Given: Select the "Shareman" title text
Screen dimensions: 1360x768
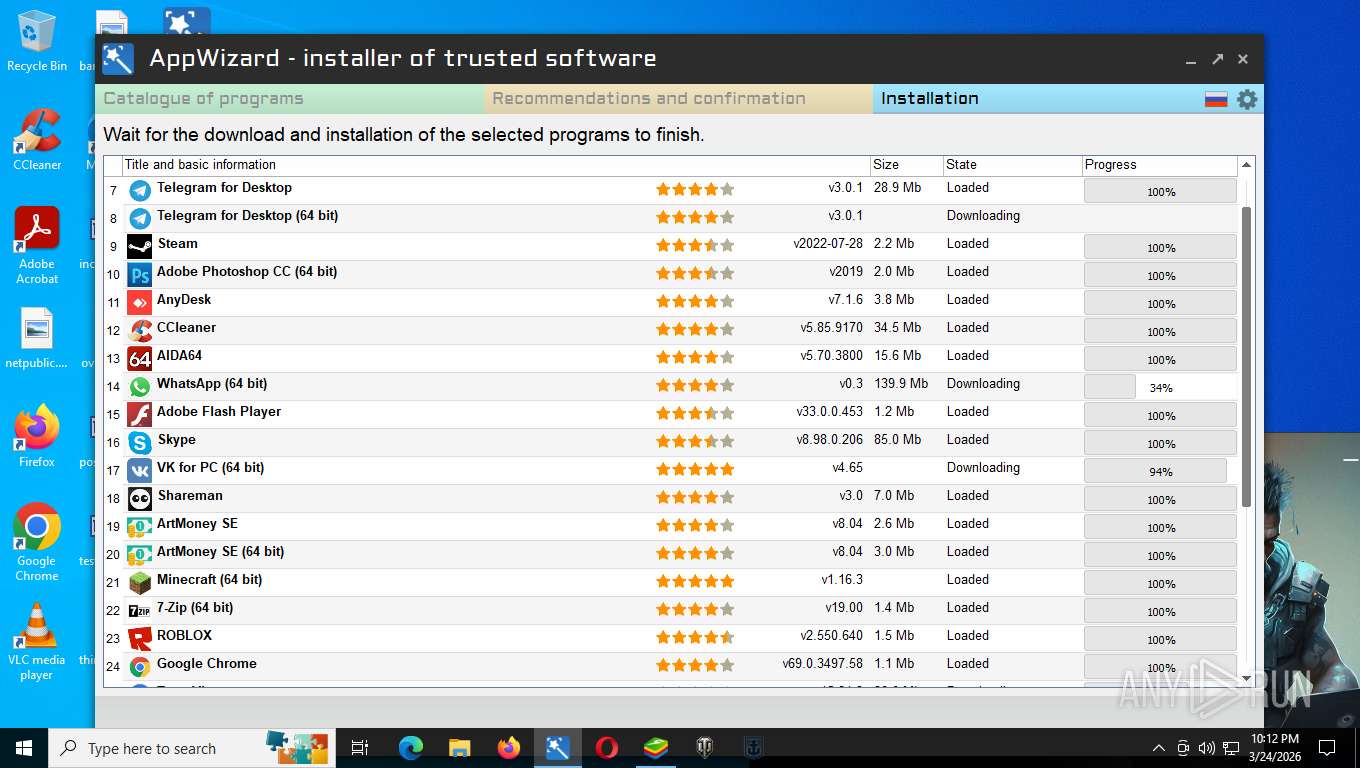Looking at the screenshot, I should [190, 496].
